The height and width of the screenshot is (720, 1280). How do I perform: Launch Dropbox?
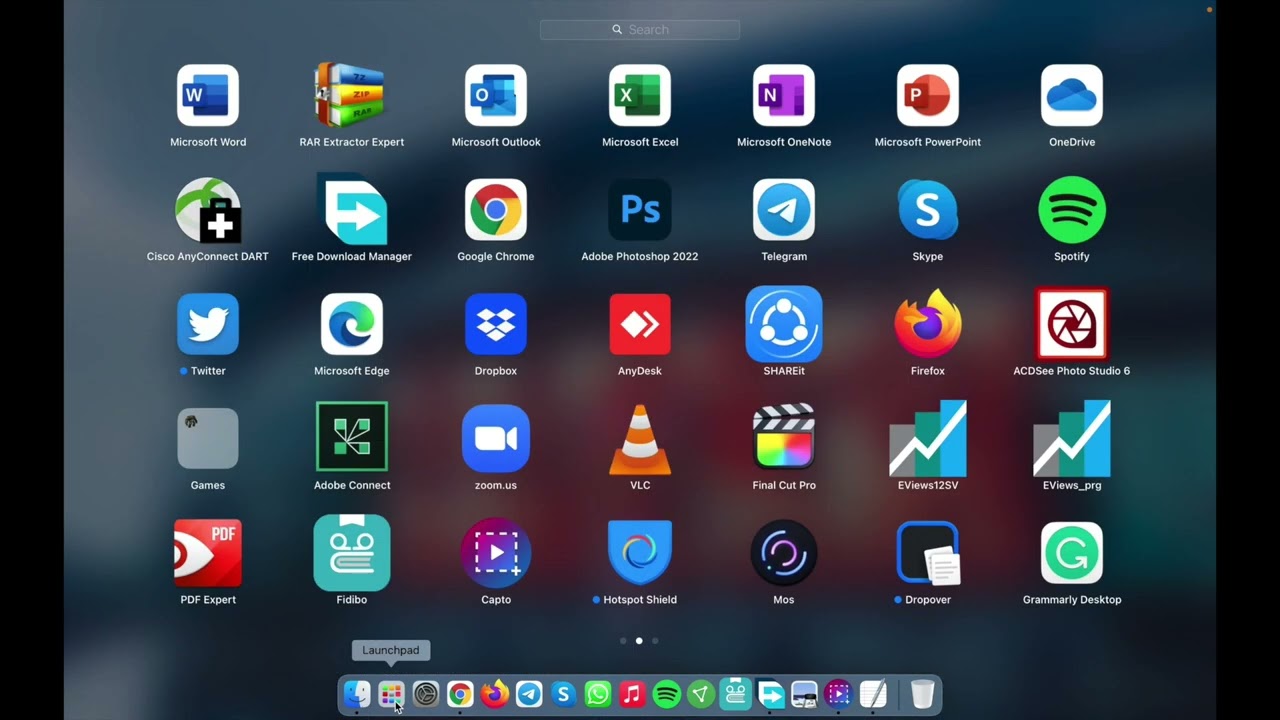point(496,324)
